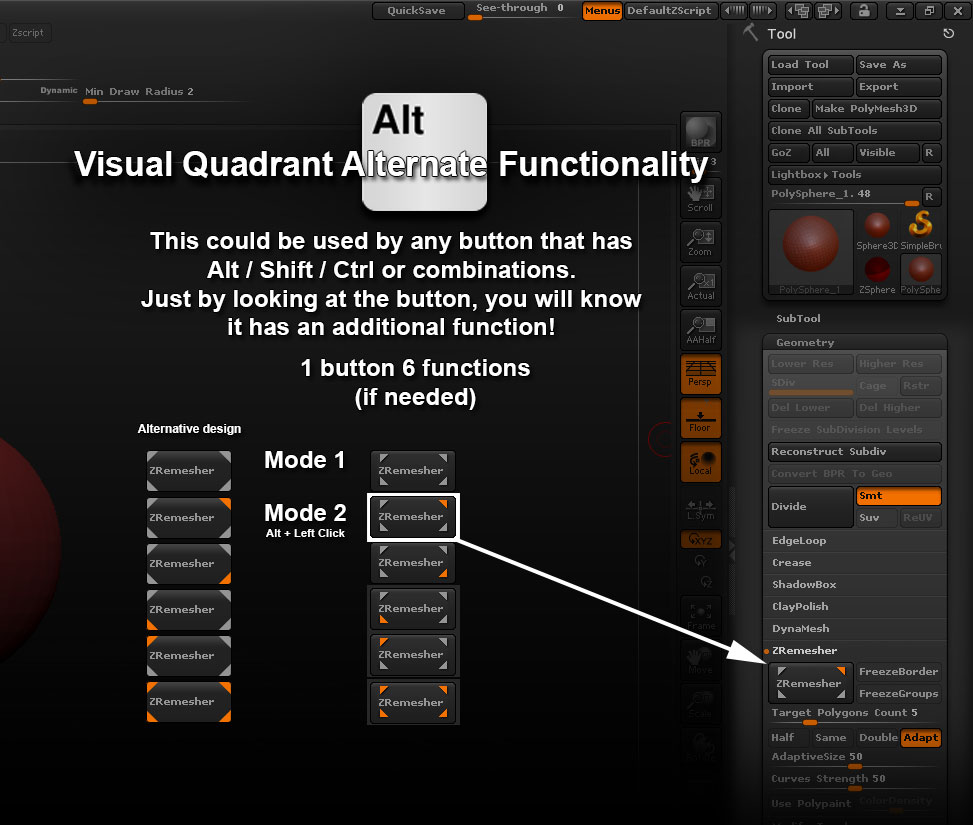The height and width of the screenshot is (825, 973).
Task: Click the QuickSave button
Action: pyautogui.click(x=418, y=11)
